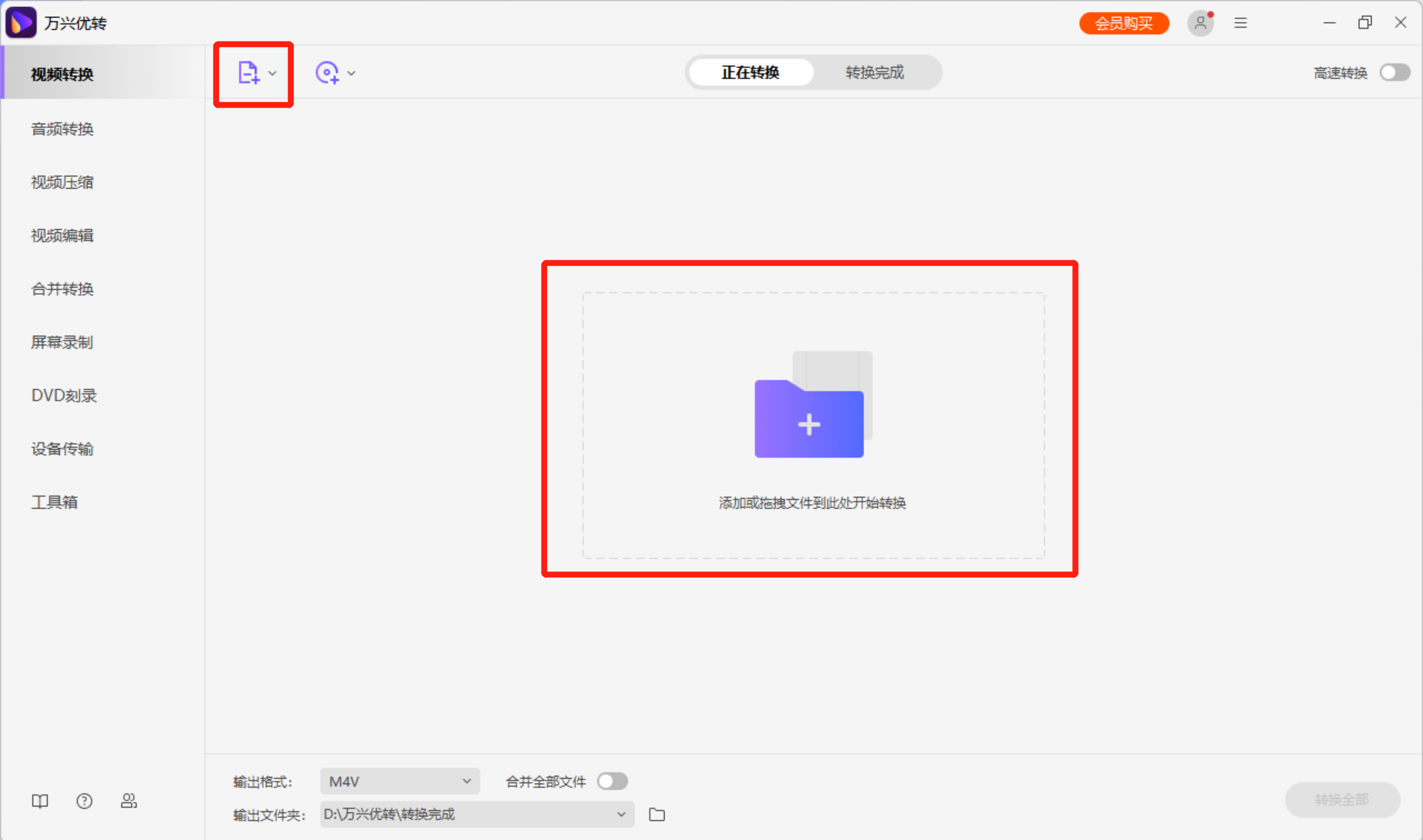Expand the load DVD dropdown arrow
Viewport: 1423px width, 840px height.
coord(352,73)
